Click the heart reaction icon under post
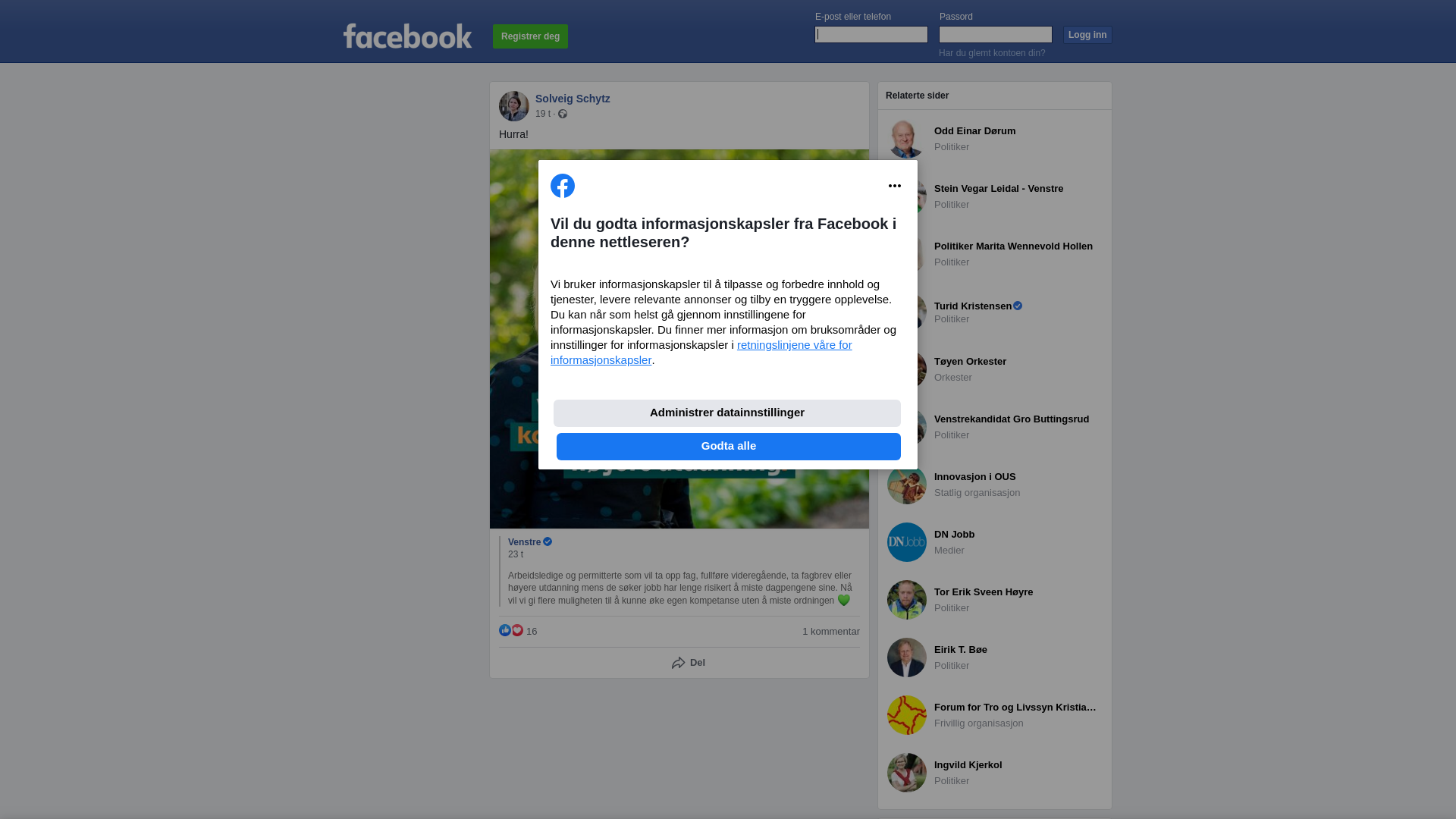Viewport: 1456px width, 819px height. point(517,630)
